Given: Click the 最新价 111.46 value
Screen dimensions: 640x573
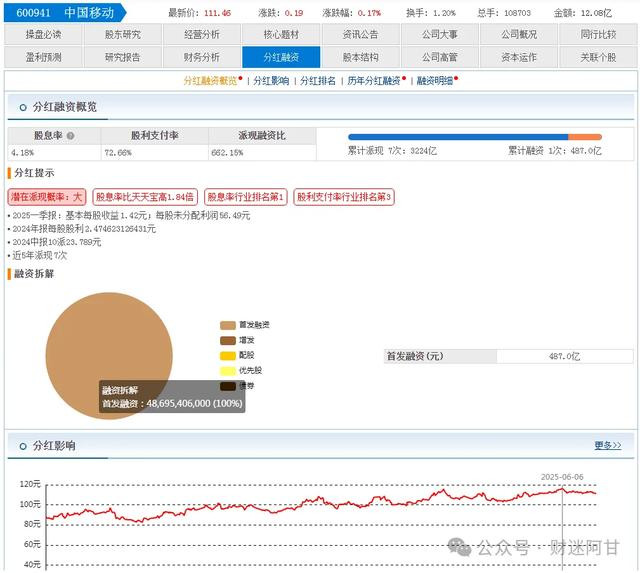Looking at the screenshot, I should [217, 13].
